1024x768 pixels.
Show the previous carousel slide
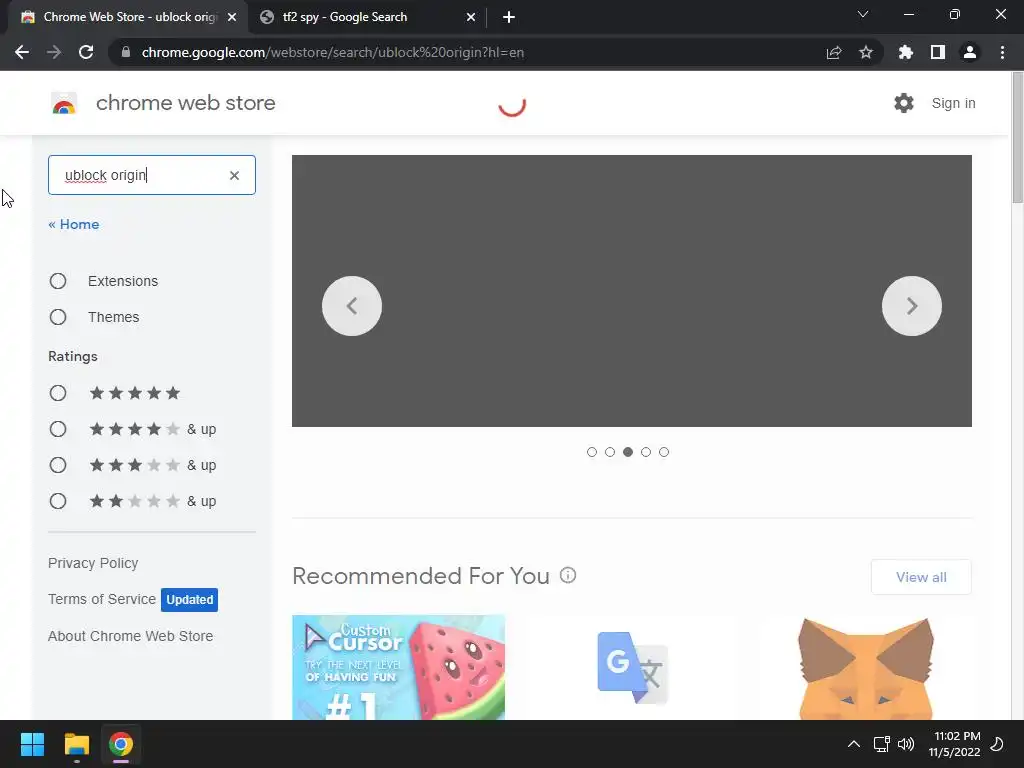(352, 306)
